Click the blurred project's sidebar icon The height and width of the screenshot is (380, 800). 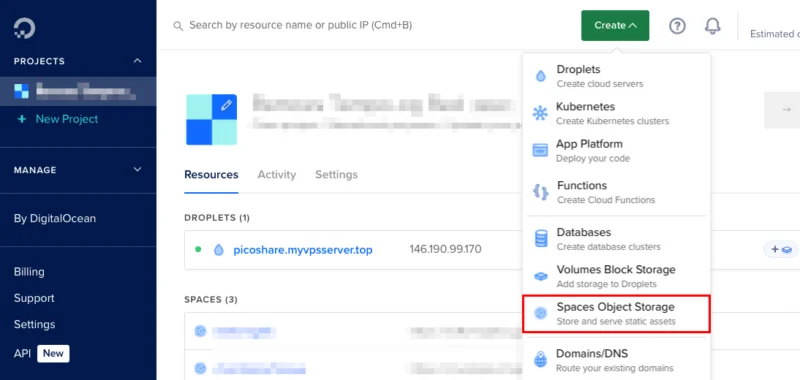pyautogui.click(x=21, y=91)
